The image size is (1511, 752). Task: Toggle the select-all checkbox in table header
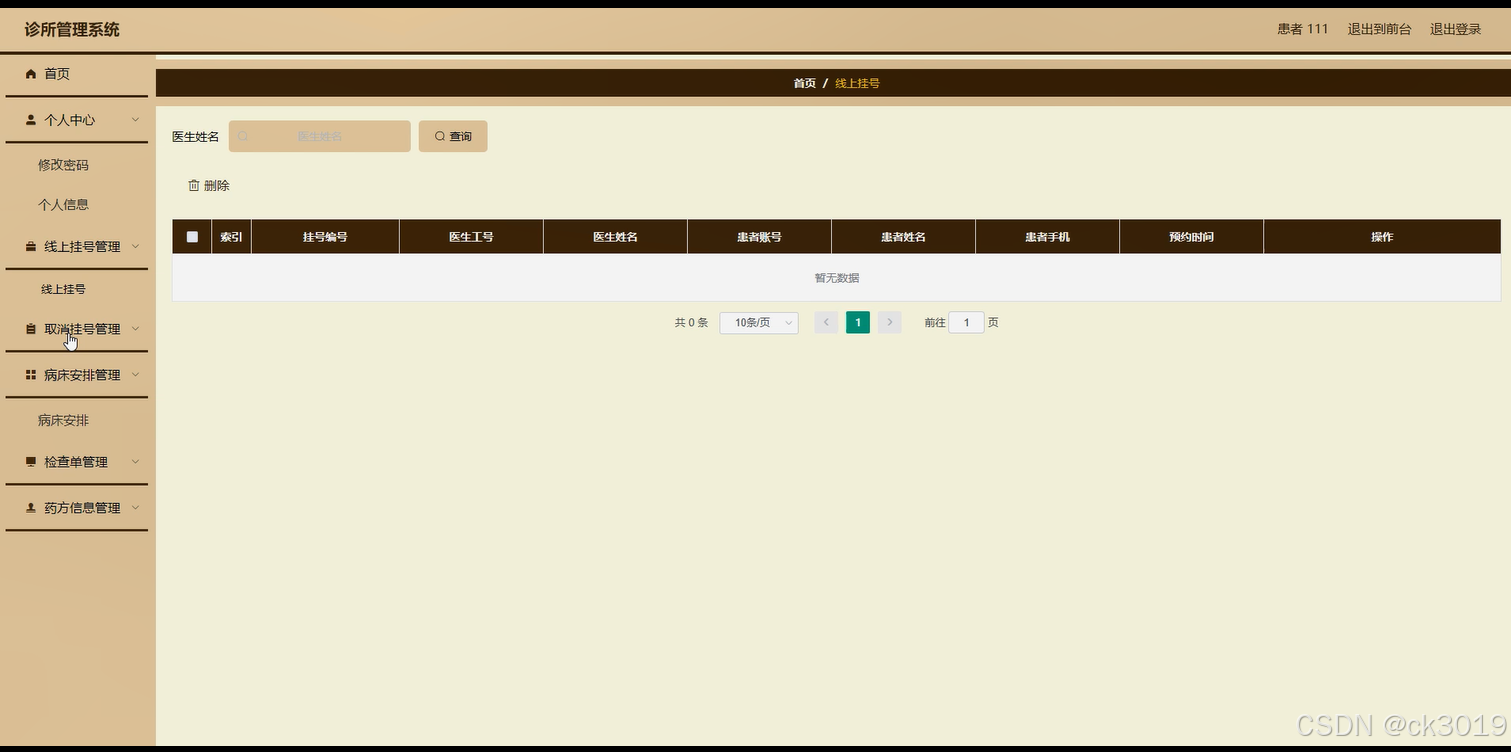192,237
